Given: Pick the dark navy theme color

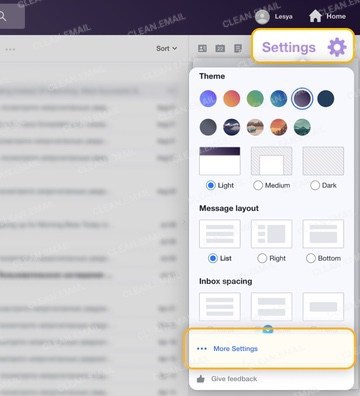Looking at the screenshot, I should (326, 99).
